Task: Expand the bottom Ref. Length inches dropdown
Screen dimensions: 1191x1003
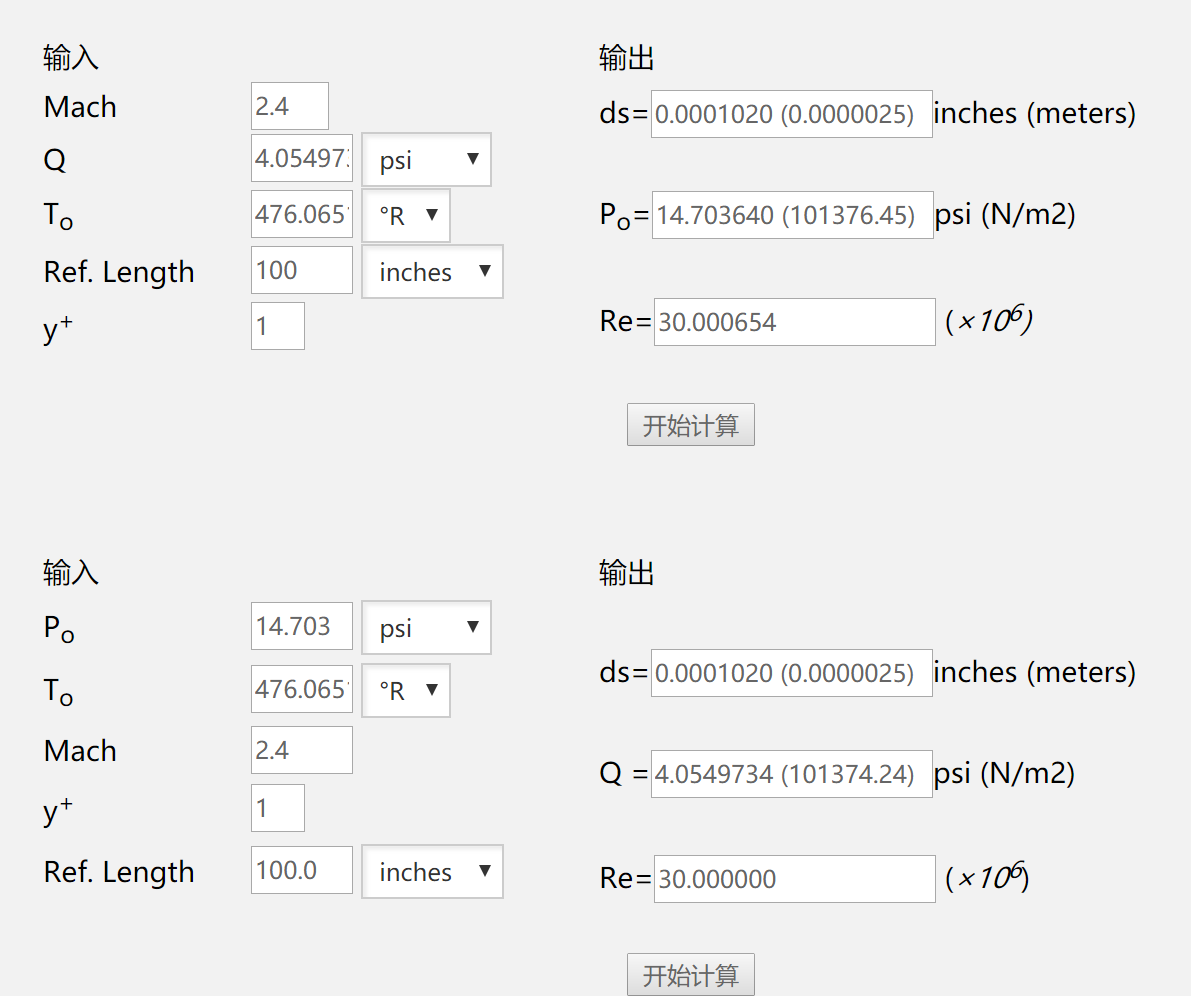Action: 432,872
